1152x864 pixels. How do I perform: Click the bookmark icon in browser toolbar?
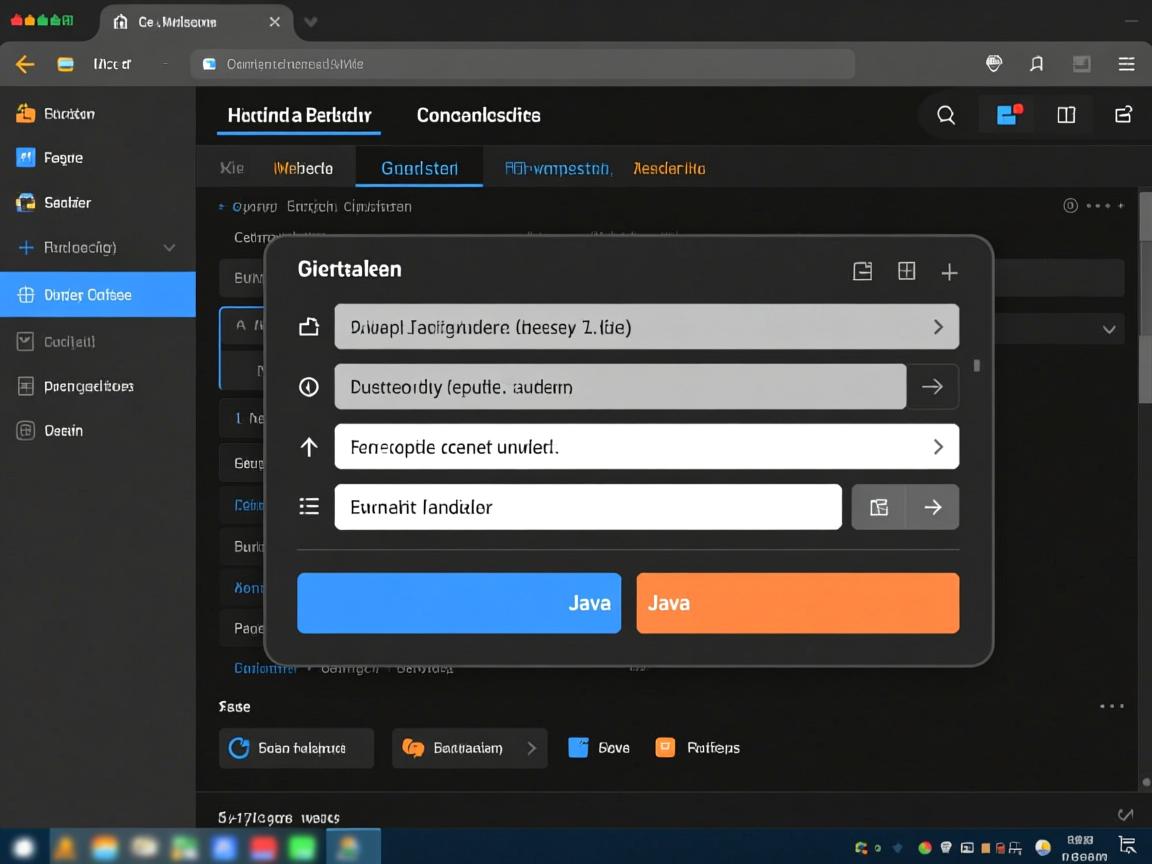click(x=1037, y=64)
